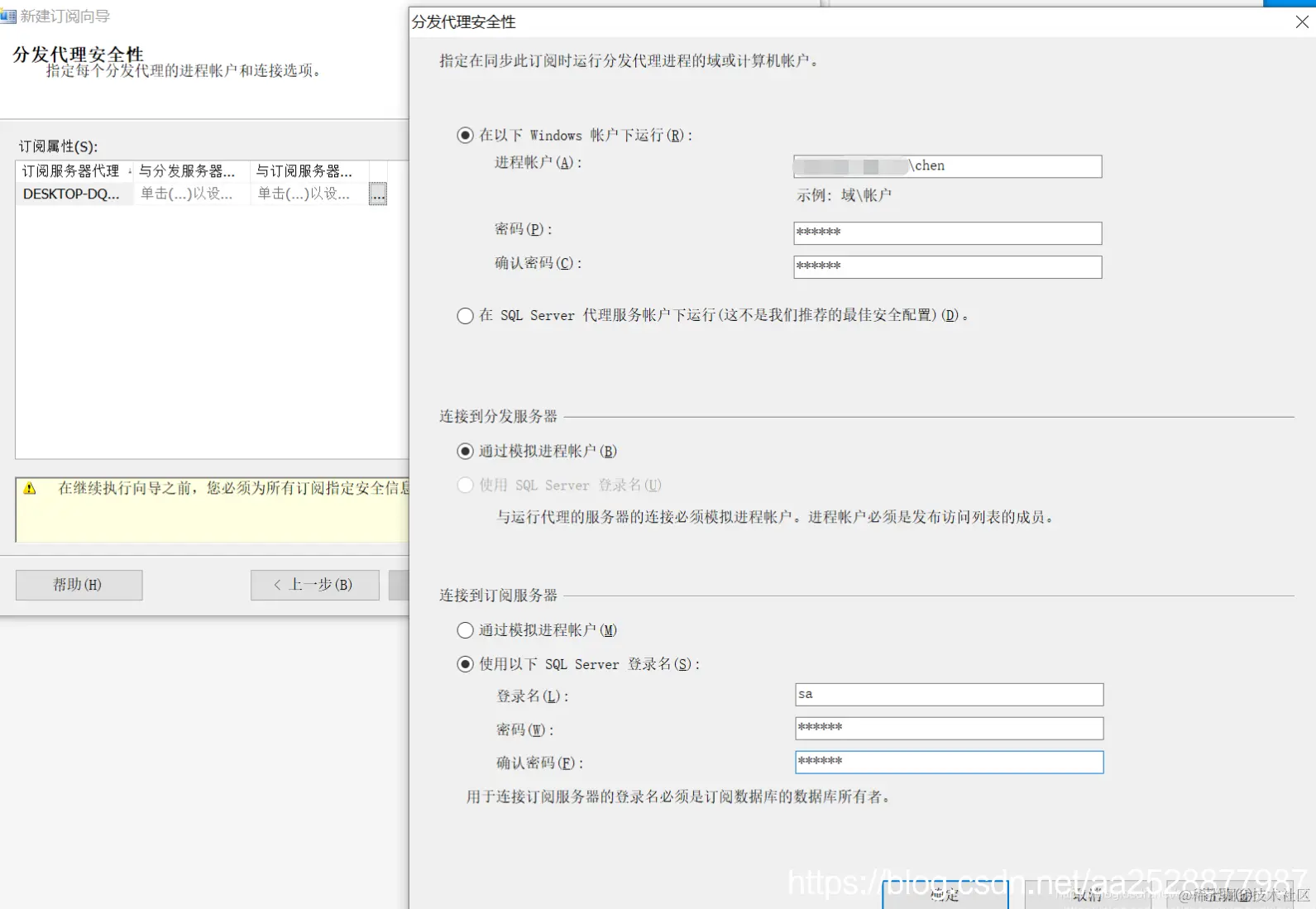Open the ellipsis button in subscription properties row
The width and height of the screenshot is (1316, 909).
tap(378, 194)
